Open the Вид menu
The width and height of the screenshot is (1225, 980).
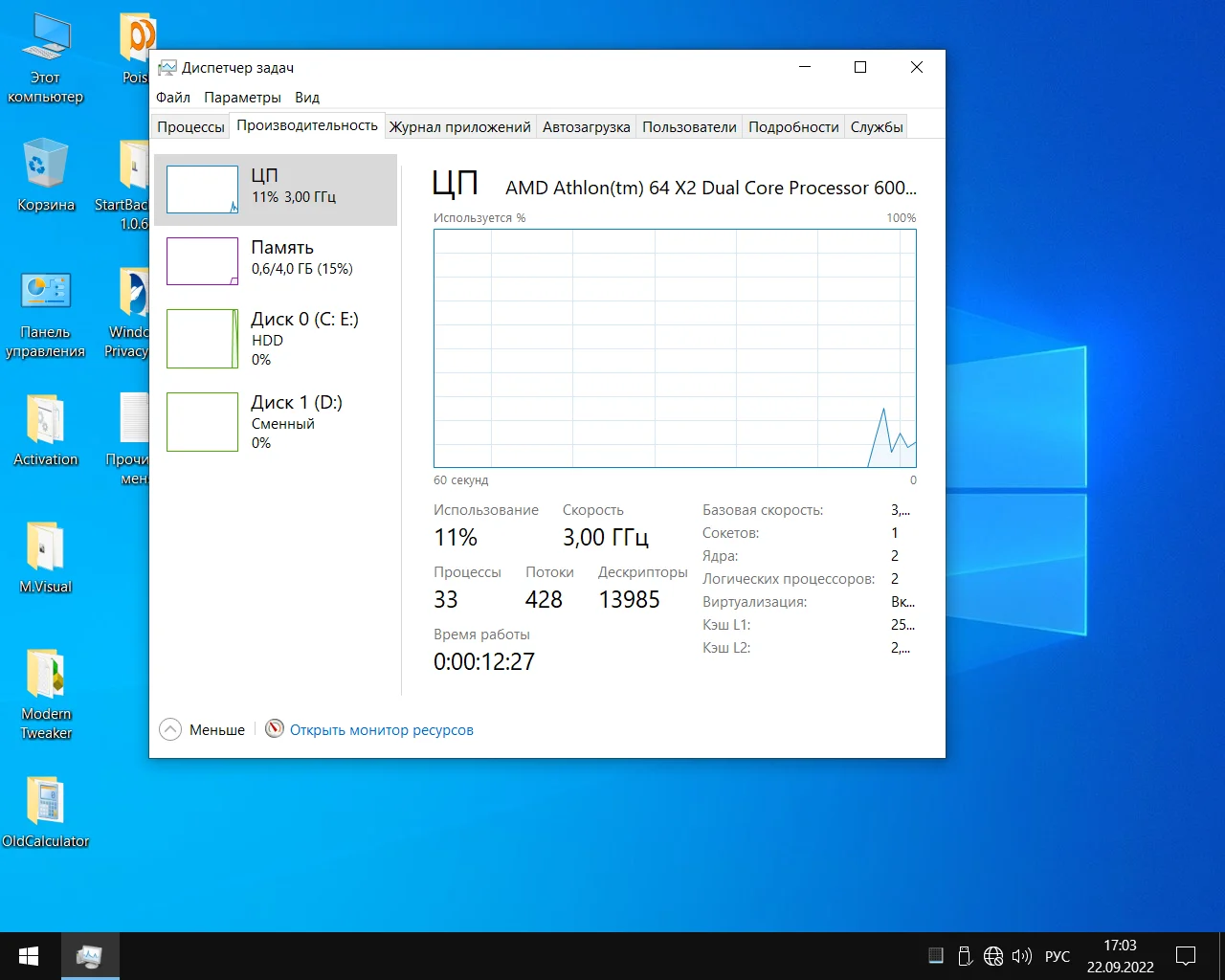(307, 98)
